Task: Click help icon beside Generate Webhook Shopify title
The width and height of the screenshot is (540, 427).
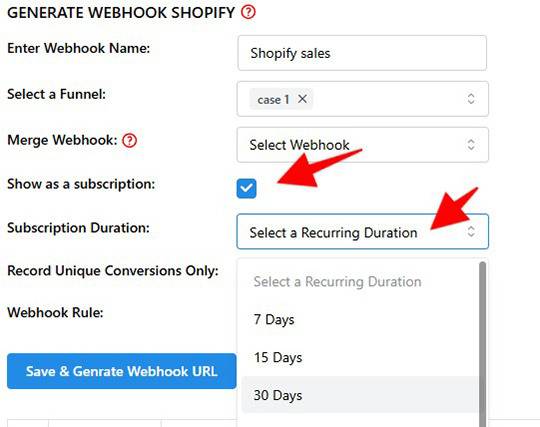Action: (248, 12)
